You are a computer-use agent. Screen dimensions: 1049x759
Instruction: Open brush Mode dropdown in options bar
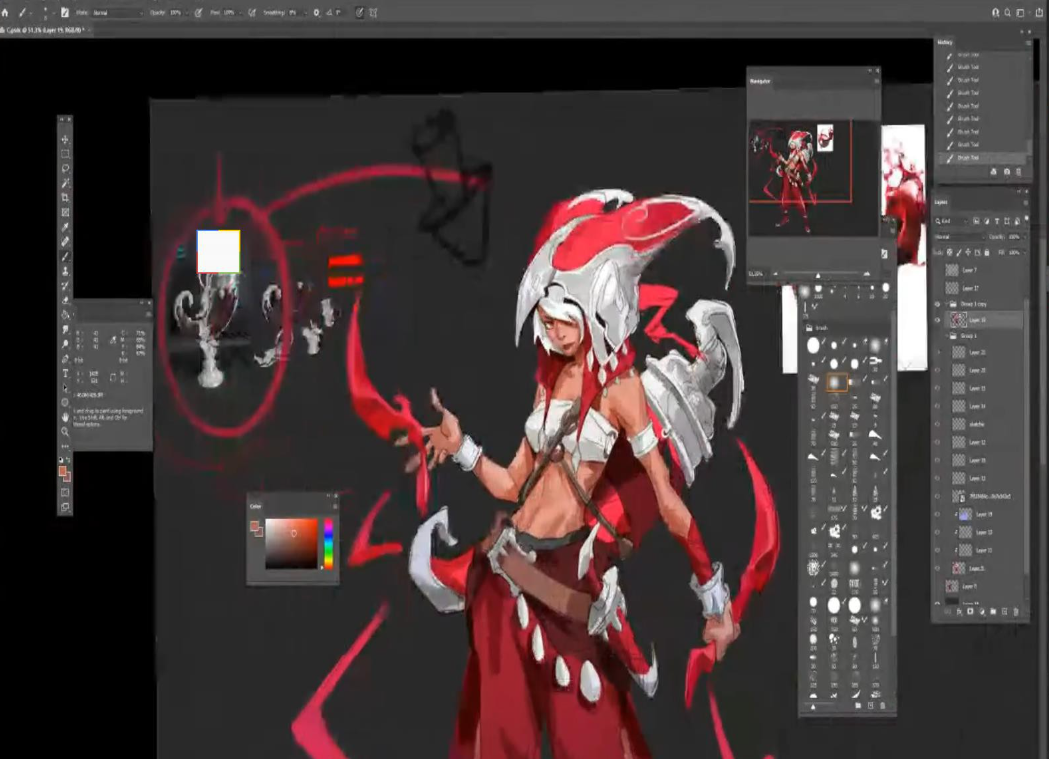coord(118,13)
